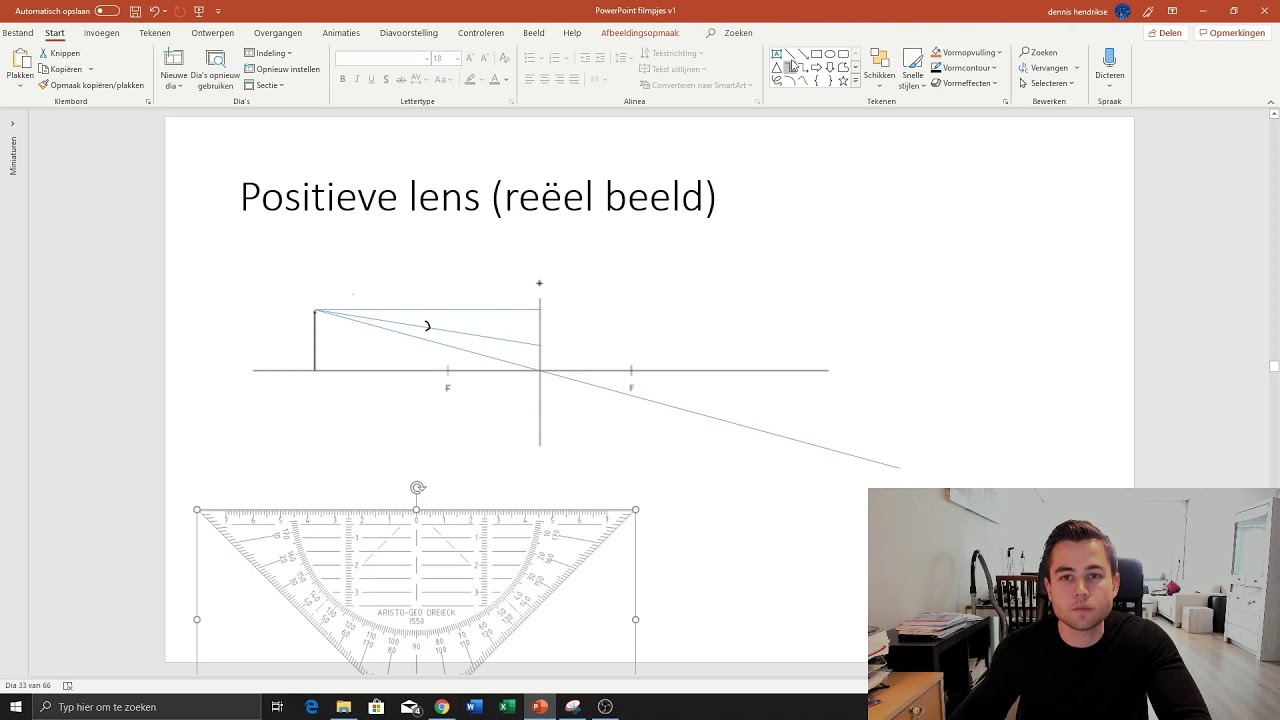Click the font color A button
Screen dimensions: 1280x720
pos(494,79)
